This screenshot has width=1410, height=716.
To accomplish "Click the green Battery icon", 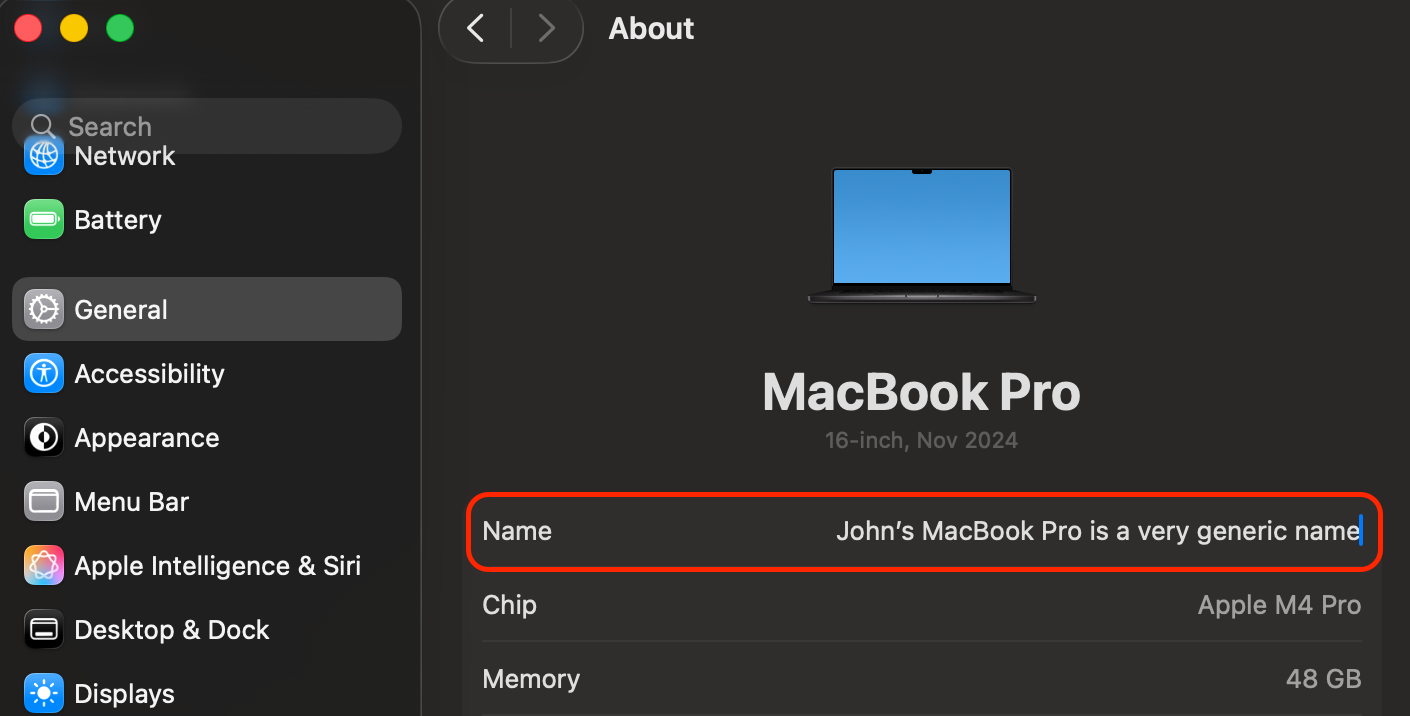I will coord(44,220).
